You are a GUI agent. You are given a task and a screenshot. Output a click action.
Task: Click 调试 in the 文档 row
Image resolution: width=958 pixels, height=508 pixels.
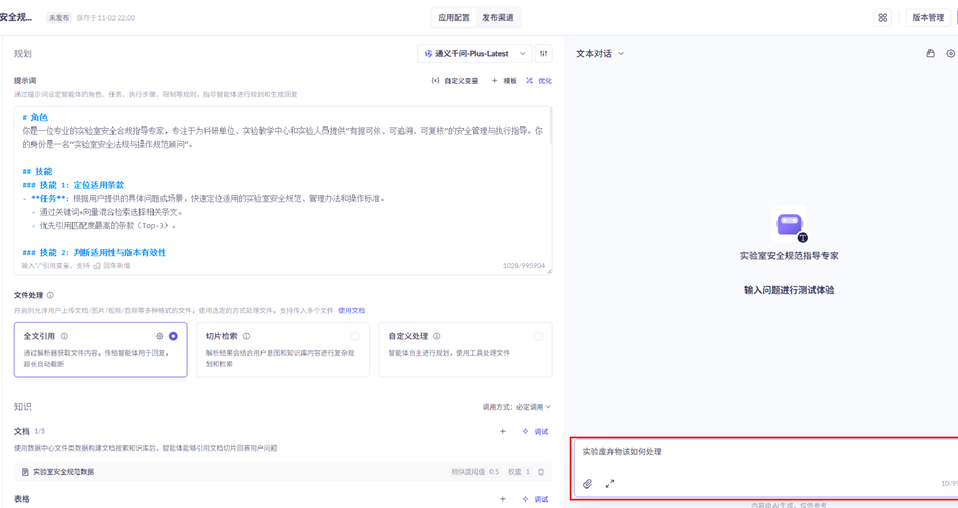535,432
